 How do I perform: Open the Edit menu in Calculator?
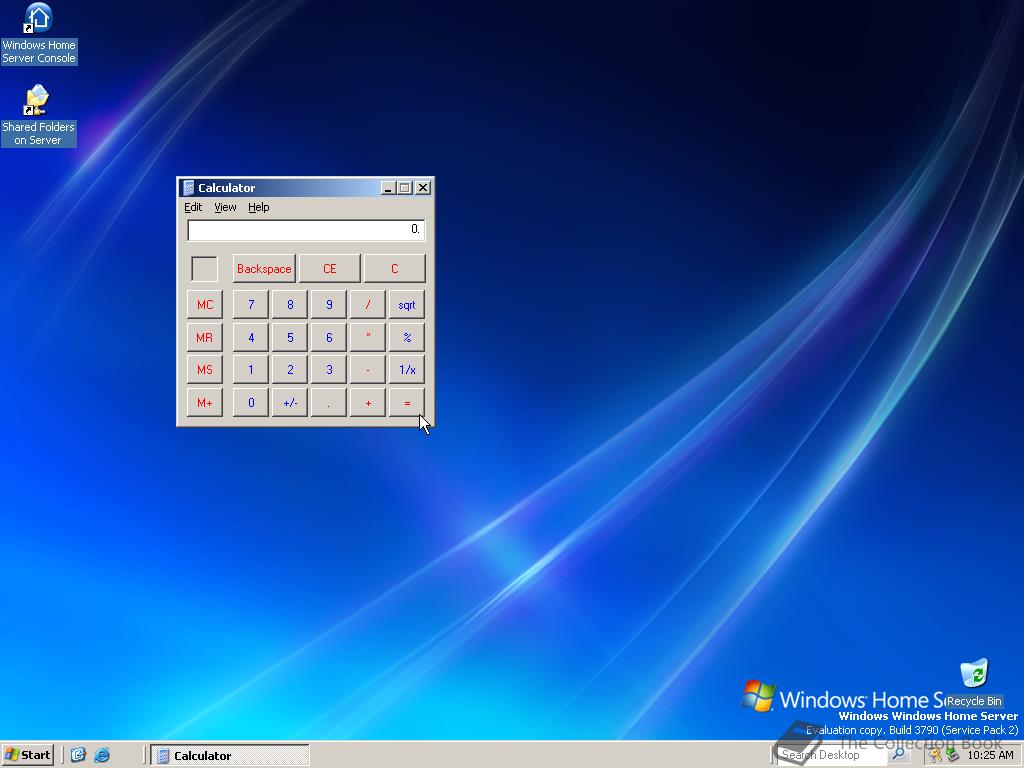coord(193,207)
